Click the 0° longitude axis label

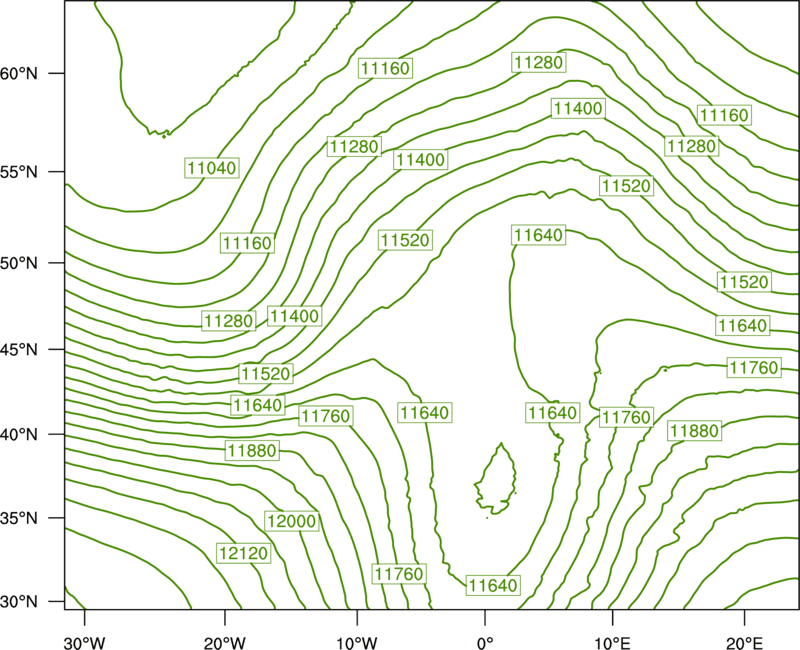point(485,643)
